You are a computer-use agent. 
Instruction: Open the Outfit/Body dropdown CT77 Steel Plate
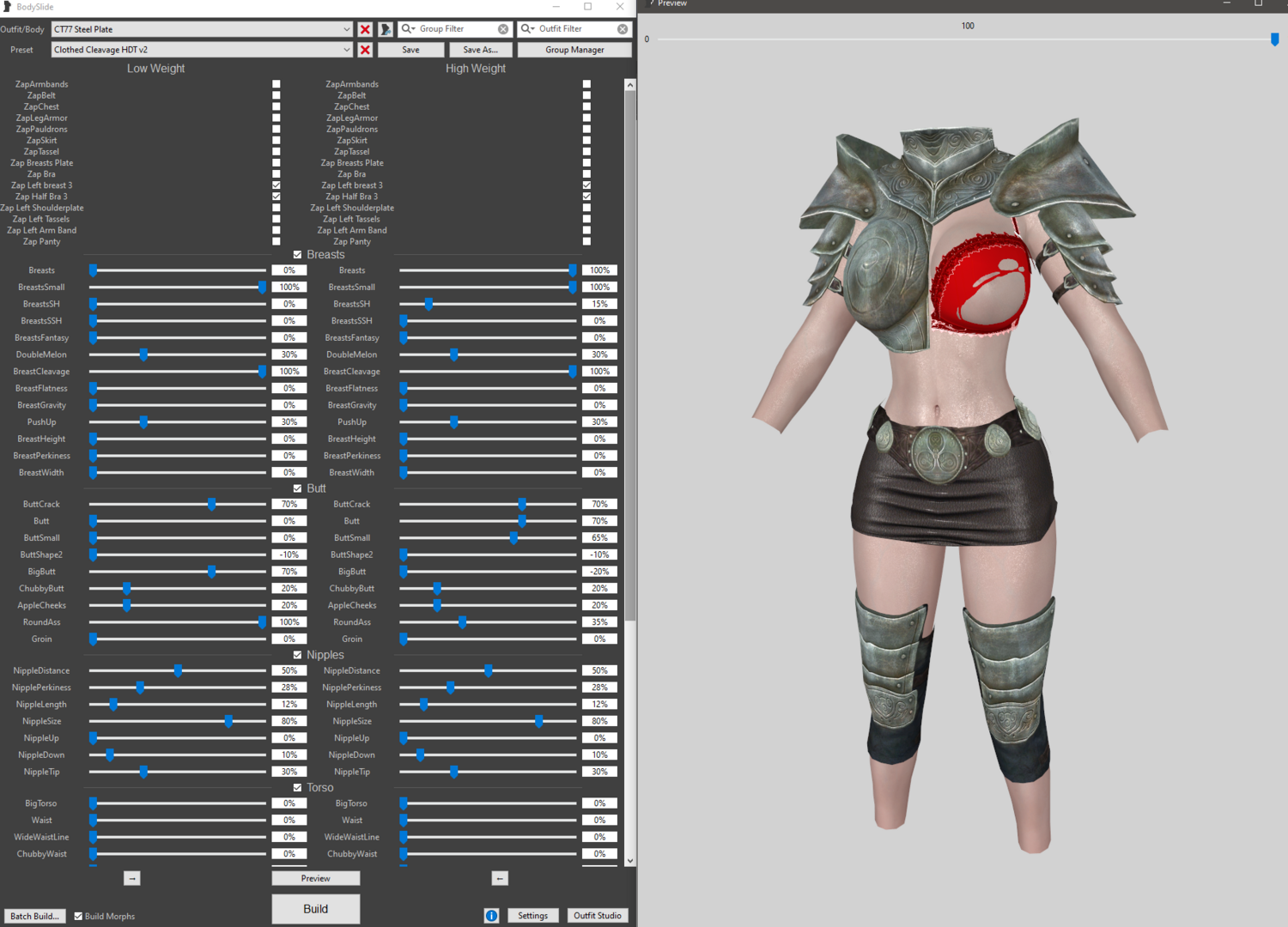coord(202,29)
